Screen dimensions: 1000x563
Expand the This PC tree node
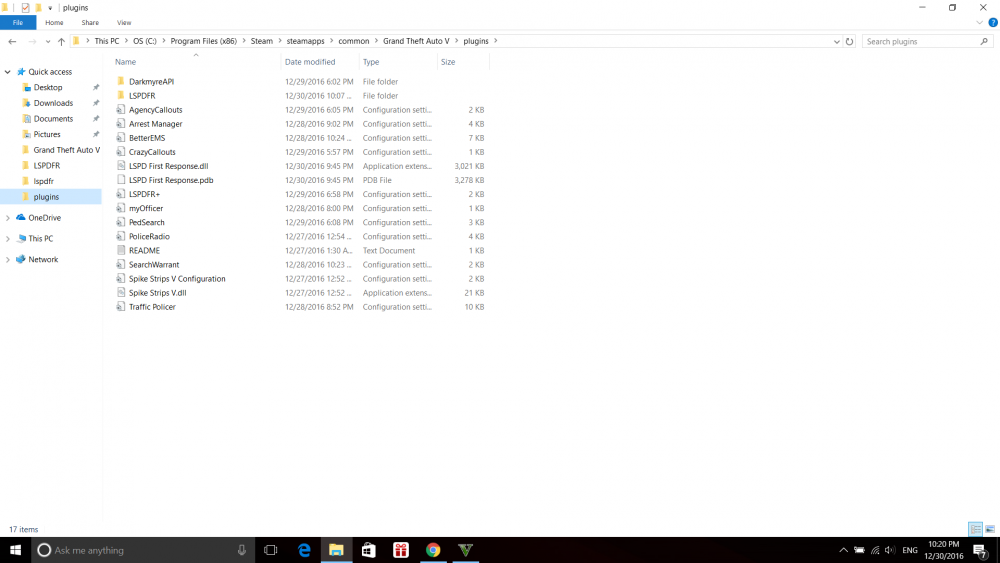click(8, 238)
